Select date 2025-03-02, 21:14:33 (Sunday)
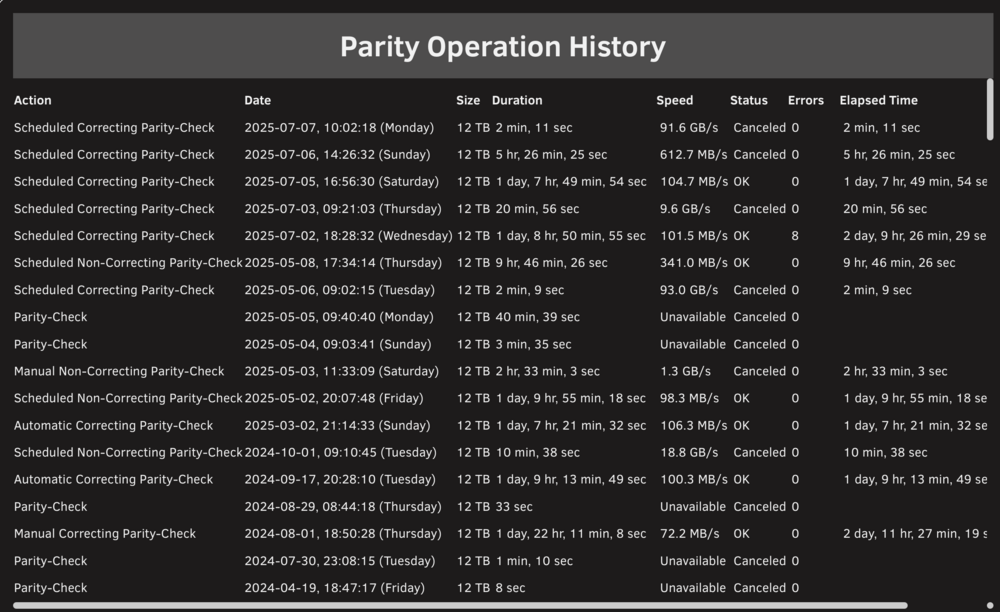This screenshot has height=612, width=1000. pos(337,425)
